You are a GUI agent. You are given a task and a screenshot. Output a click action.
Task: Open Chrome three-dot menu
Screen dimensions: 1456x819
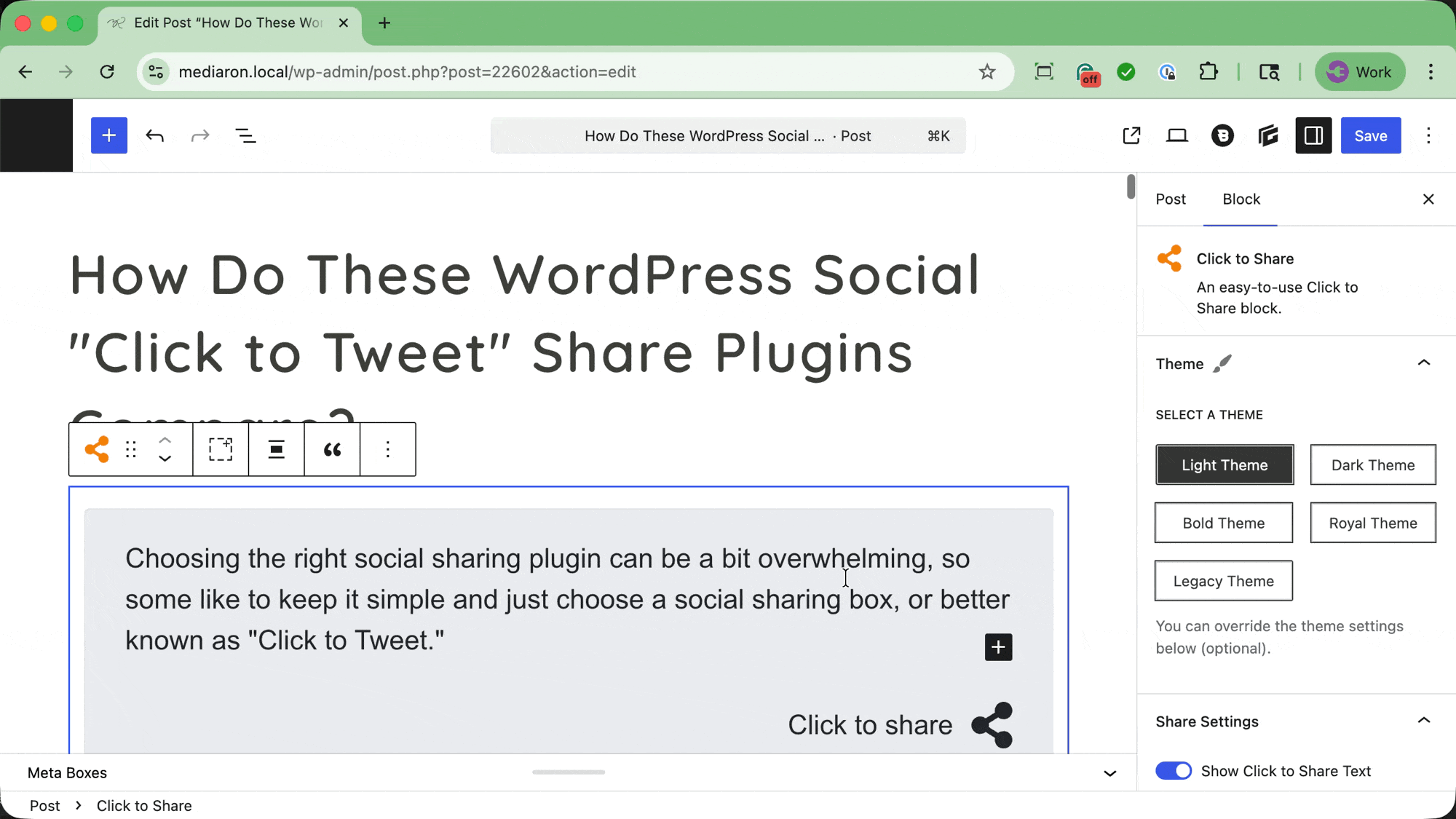[1431, 71]
